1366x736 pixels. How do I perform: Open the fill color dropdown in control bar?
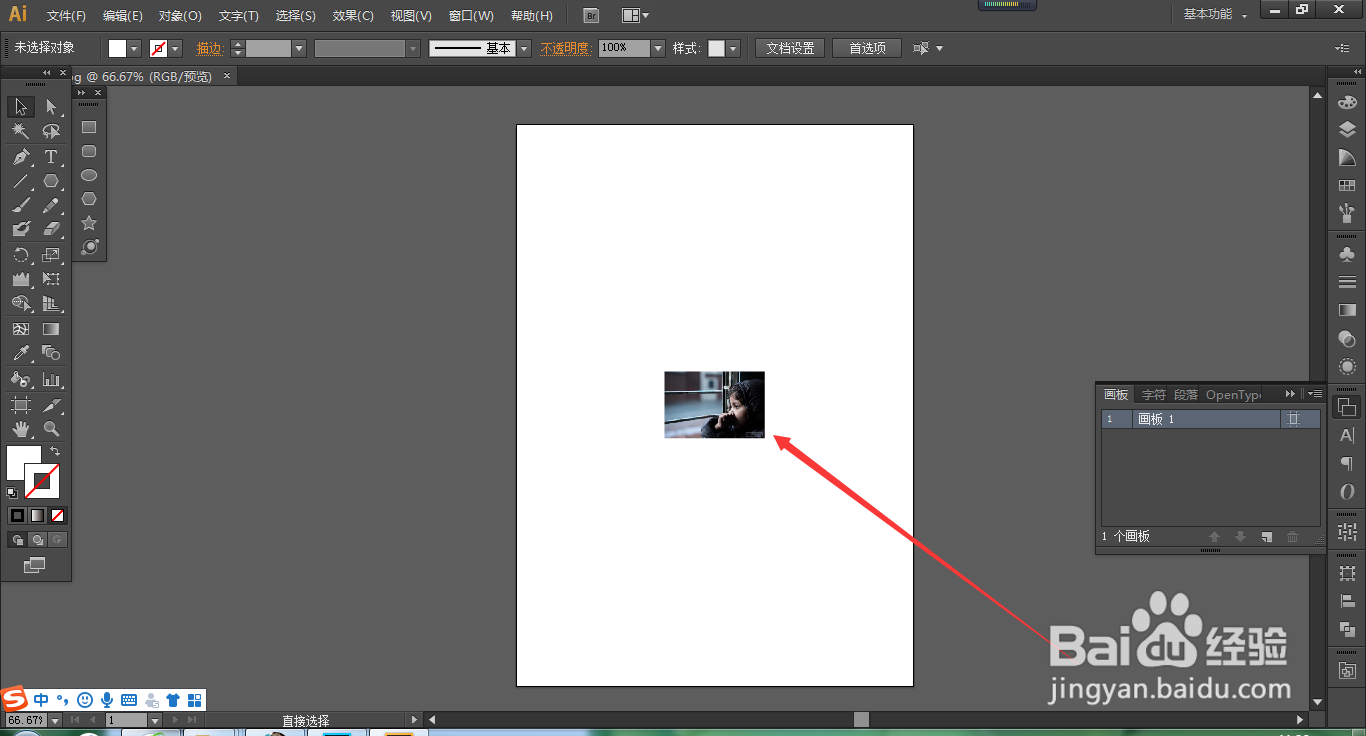135,48
